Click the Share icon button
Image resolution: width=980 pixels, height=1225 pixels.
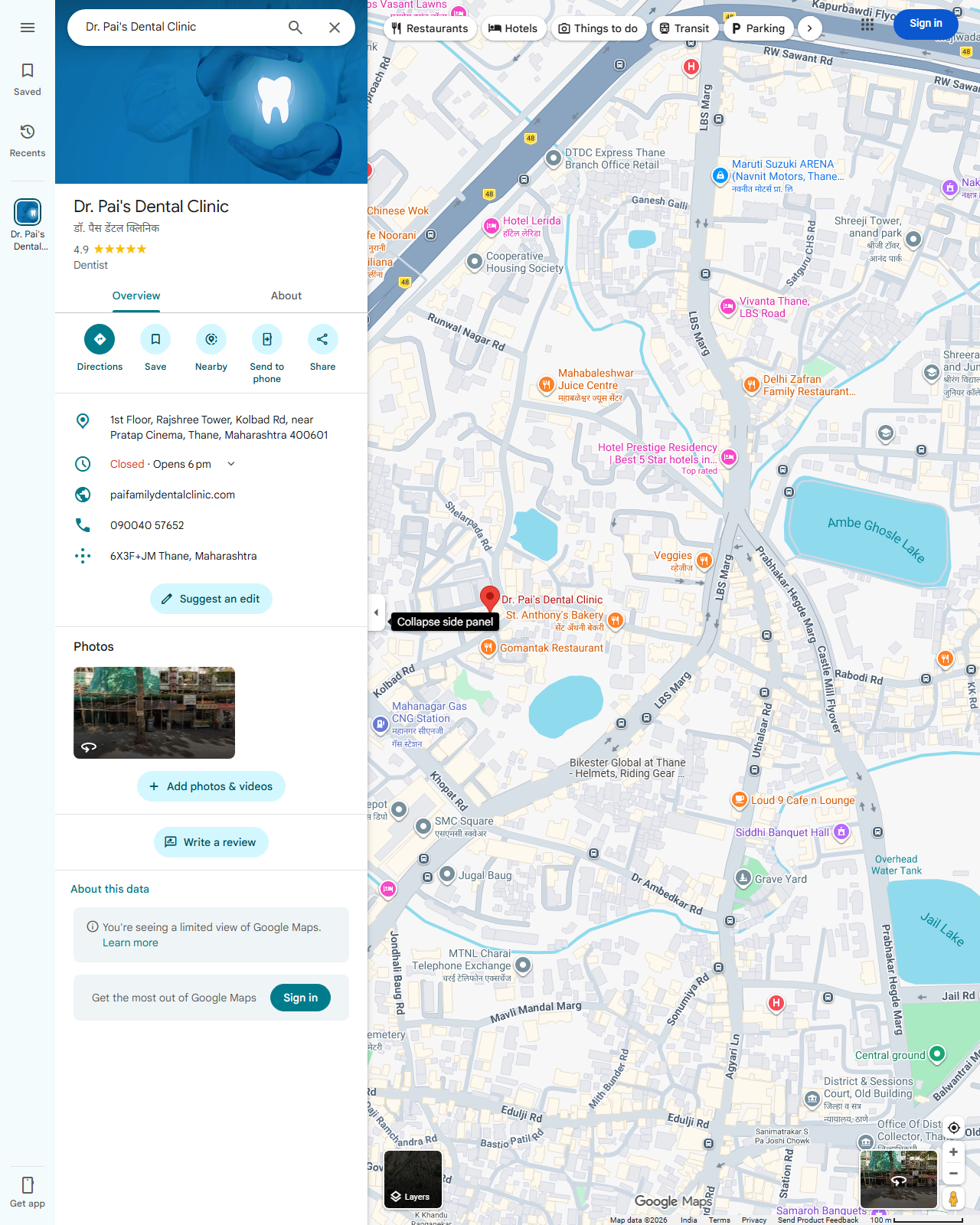(x=322, y=339)
